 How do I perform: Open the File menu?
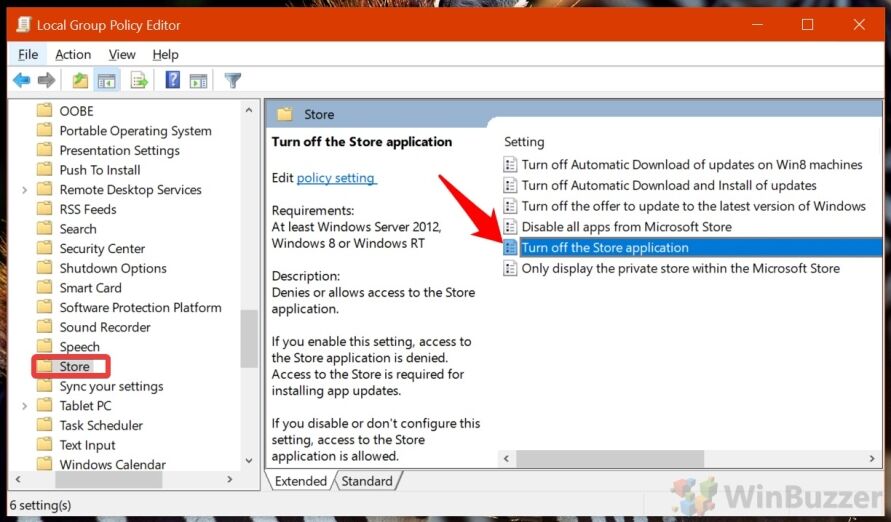pos(28,55)
